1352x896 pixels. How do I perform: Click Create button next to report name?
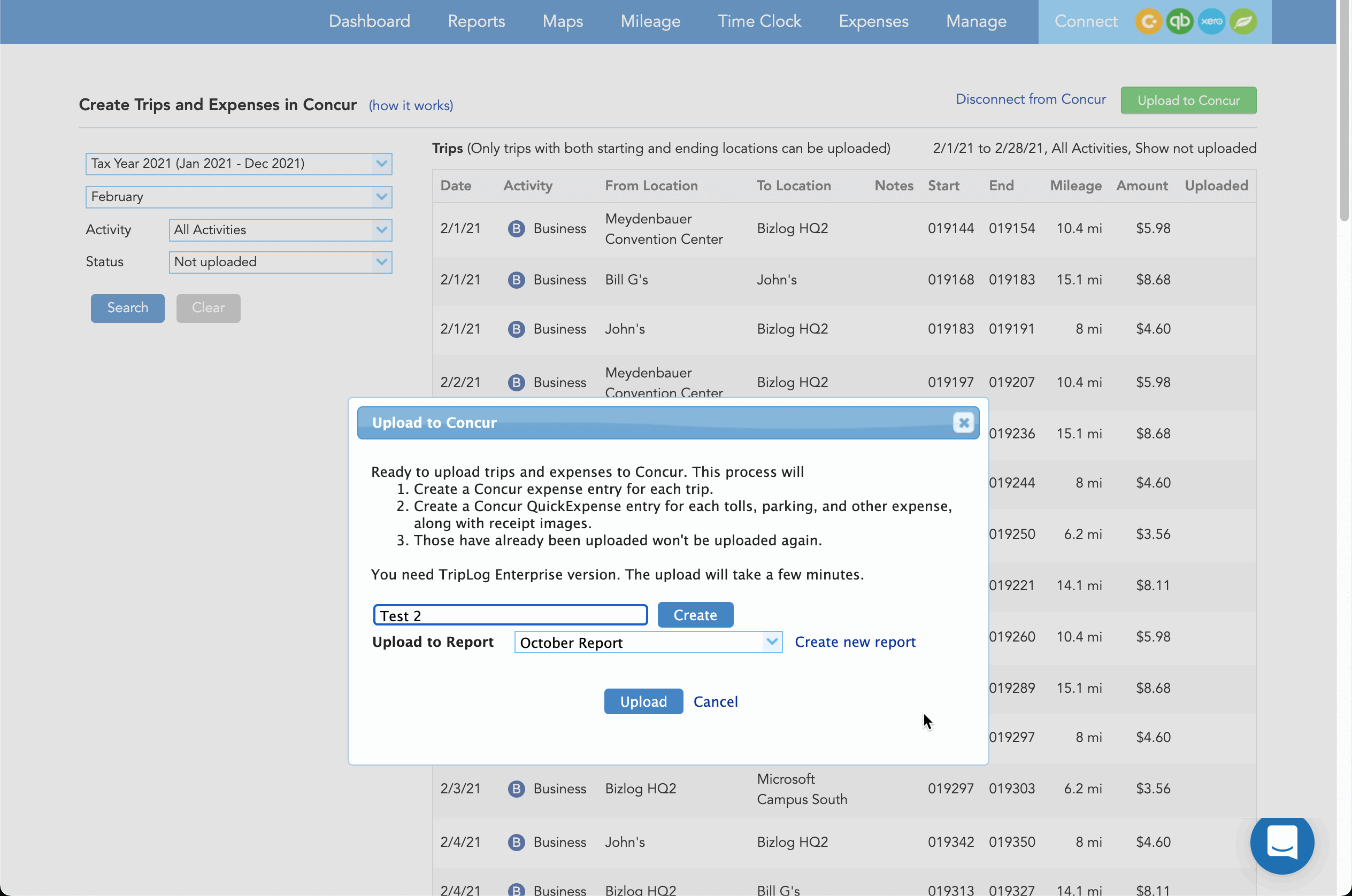pyautogui.click(x=695, y=615)
